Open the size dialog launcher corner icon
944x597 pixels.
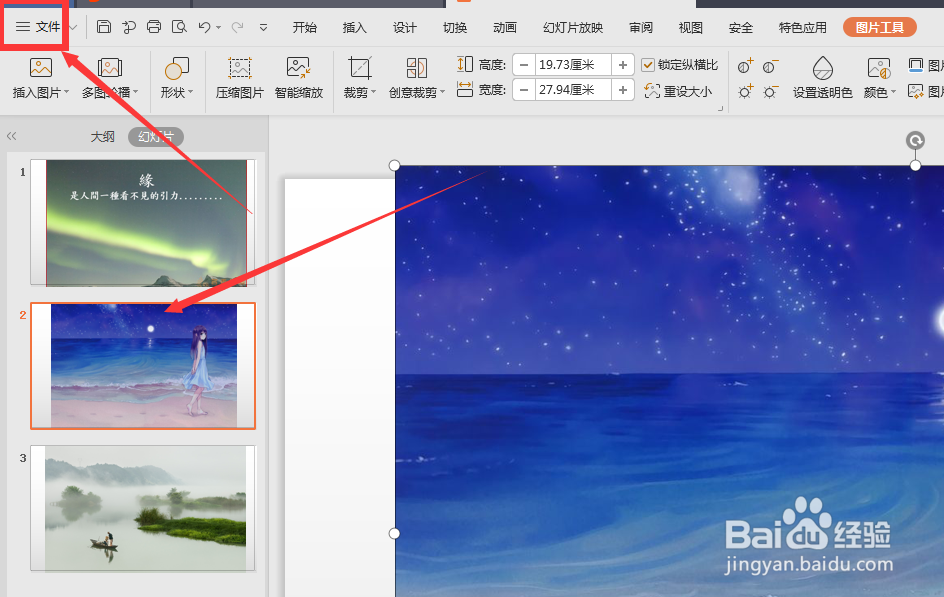[720, 108]
